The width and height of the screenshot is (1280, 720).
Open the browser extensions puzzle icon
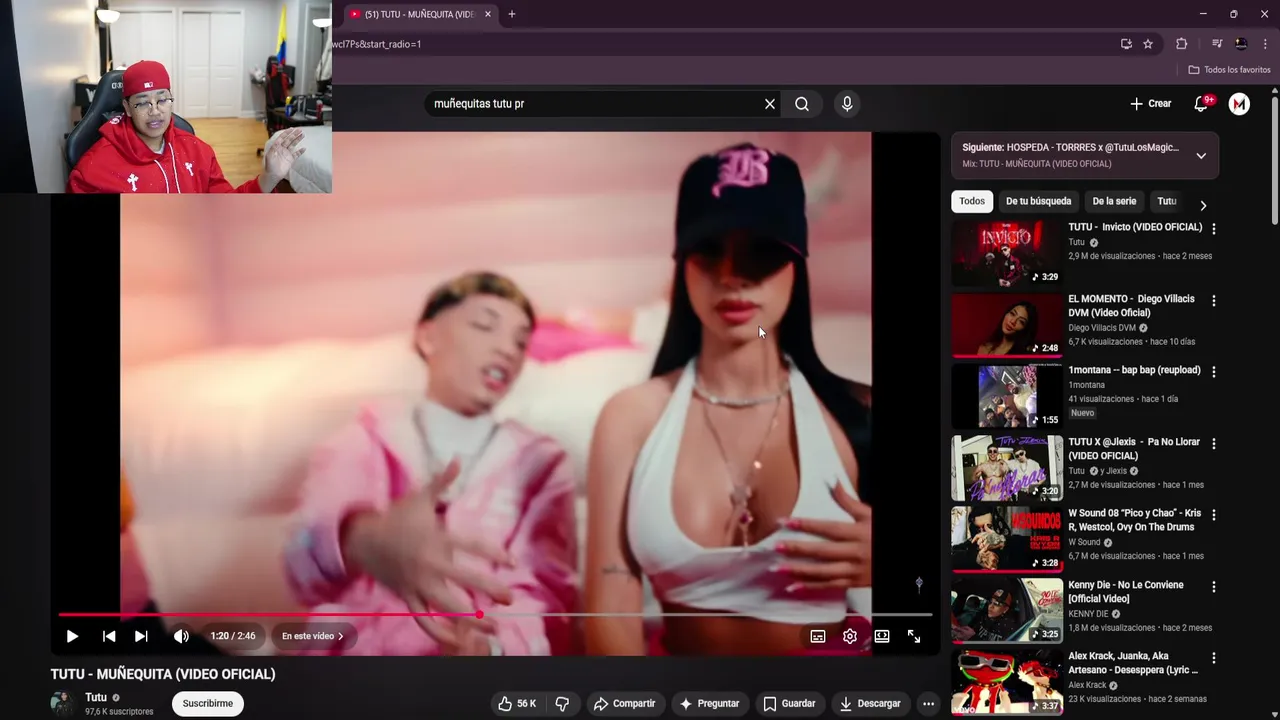(1181, 44)
